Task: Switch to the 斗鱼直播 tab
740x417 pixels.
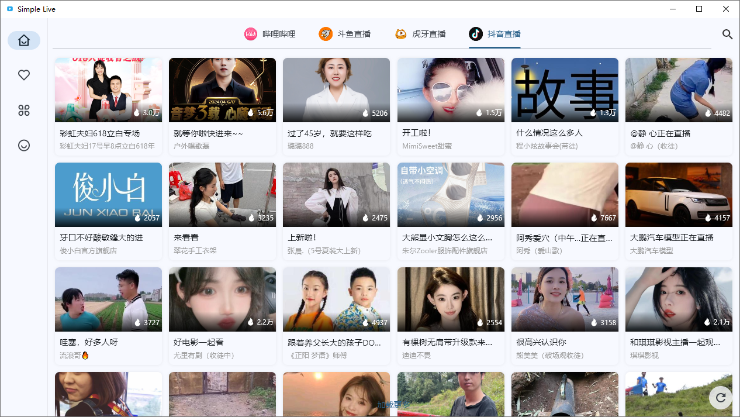Action: 345,34
